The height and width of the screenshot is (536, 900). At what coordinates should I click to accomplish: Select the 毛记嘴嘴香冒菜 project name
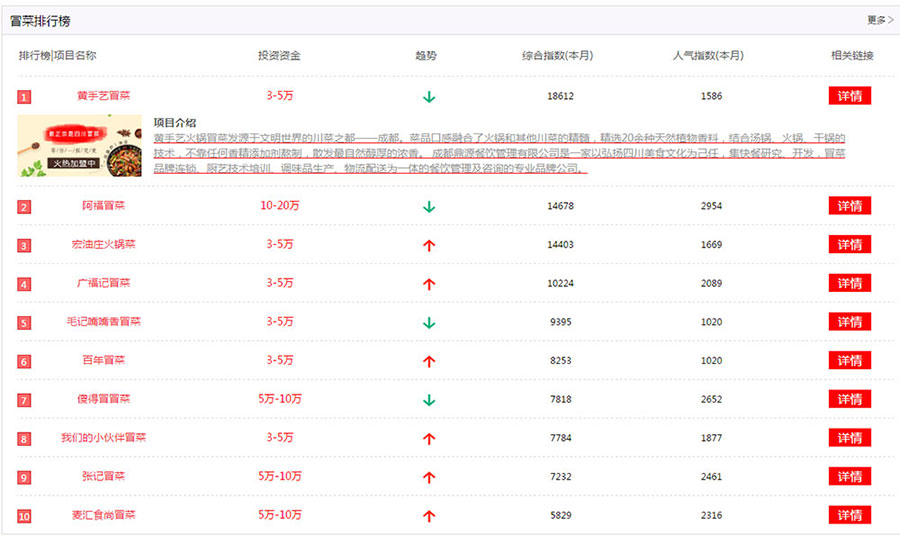(x=103, y=322)
